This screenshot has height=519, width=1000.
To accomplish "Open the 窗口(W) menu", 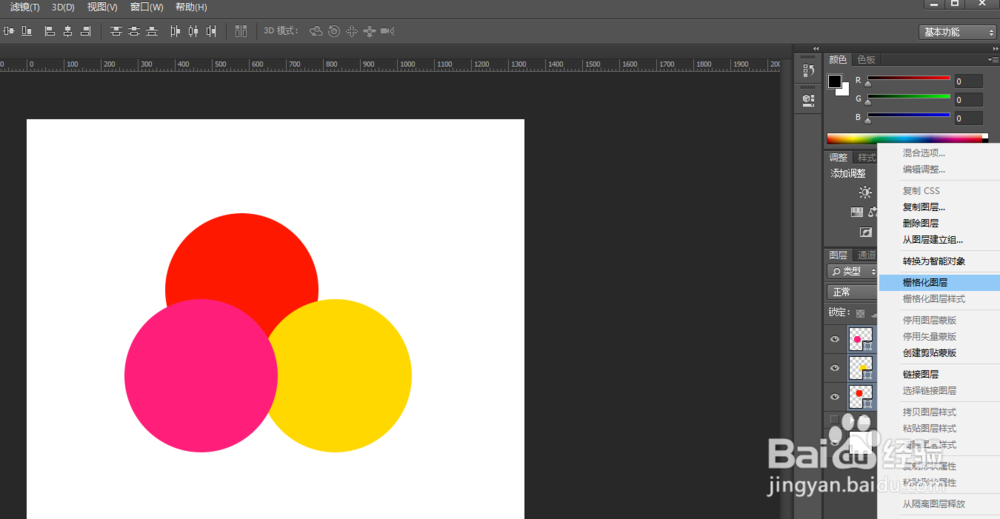I will coord(147,7).
